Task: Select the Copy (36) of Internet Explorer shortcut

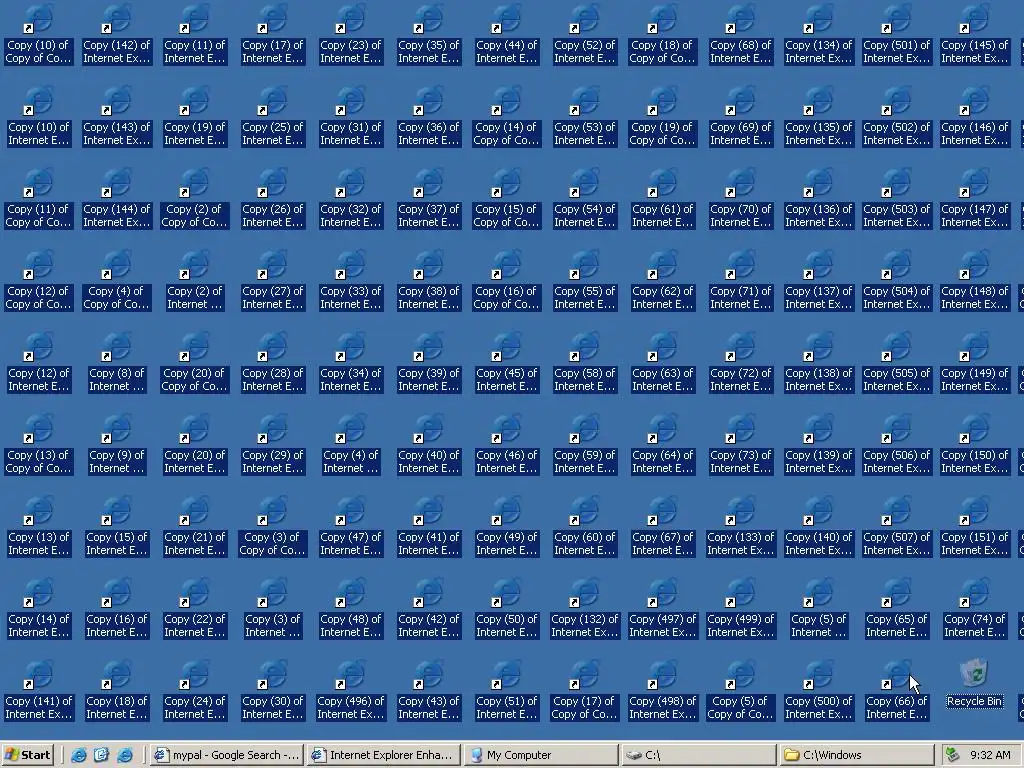Action: [x=428, y=116]
